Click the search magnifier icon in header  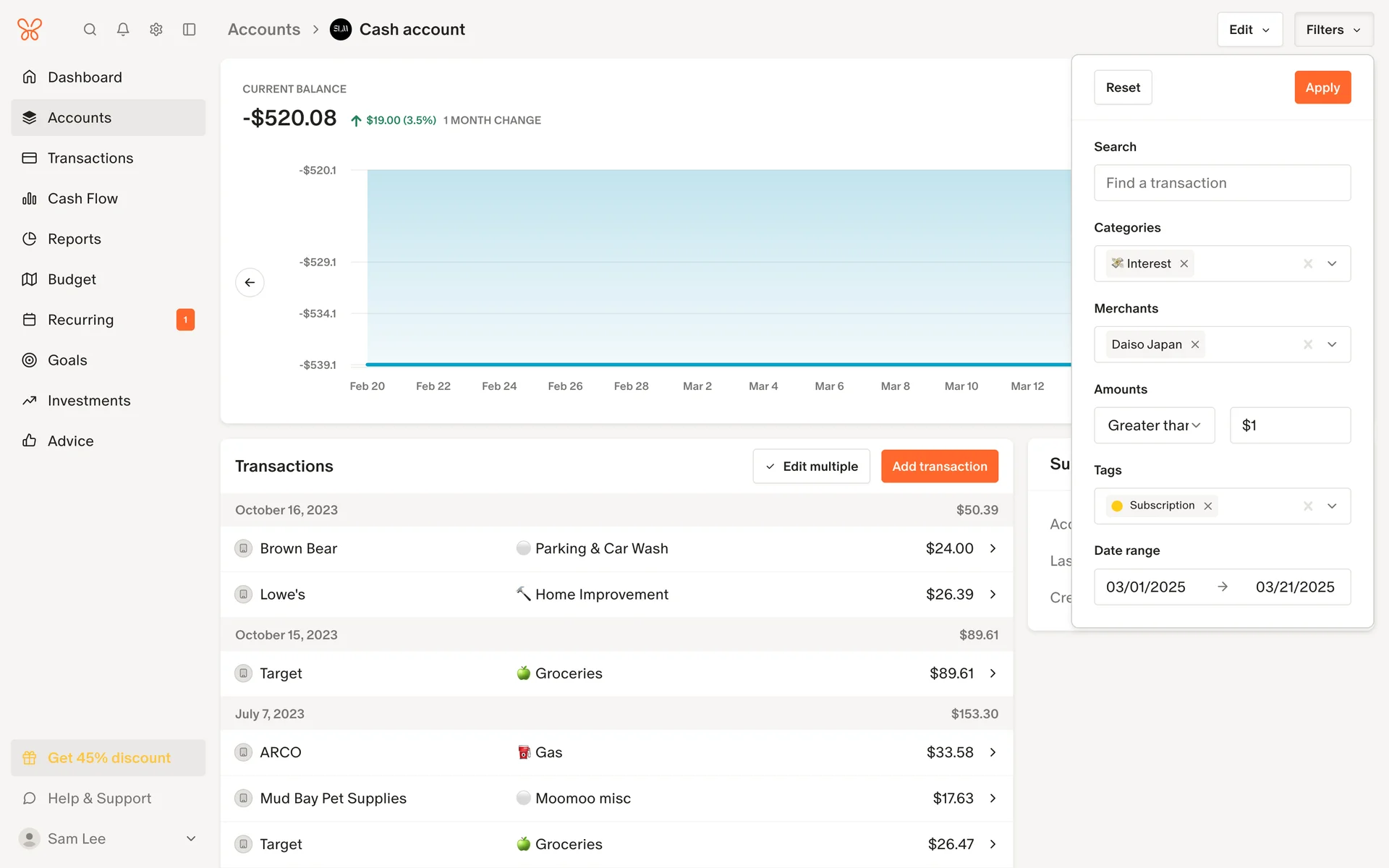click(x=90, y=30)
